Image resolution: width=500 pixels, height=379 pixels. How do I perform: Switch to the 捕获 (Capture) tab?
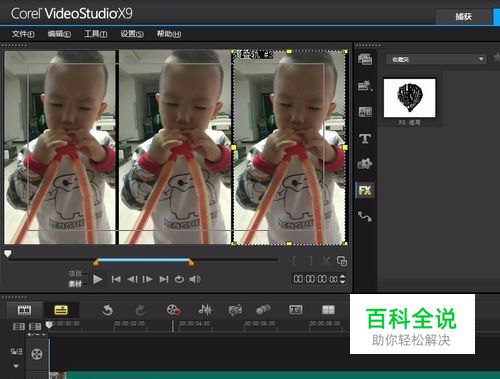pyautogui.click(x=464, y=16)
